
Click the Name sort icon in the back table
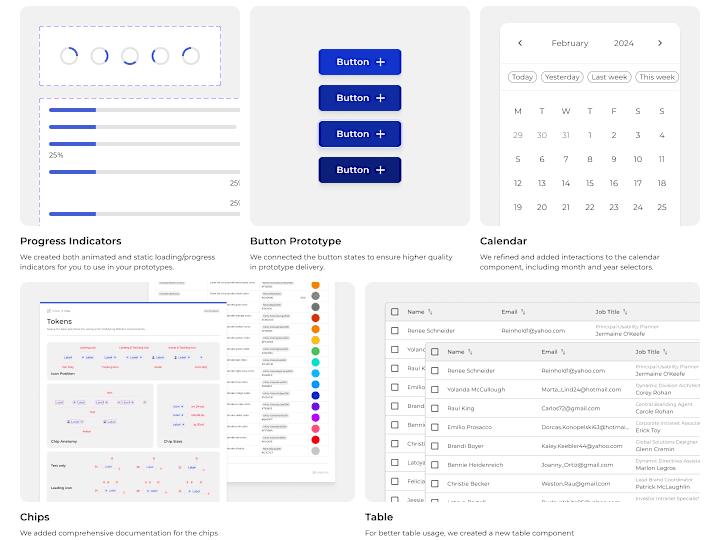pyautogui.click(x=430, y=312)
